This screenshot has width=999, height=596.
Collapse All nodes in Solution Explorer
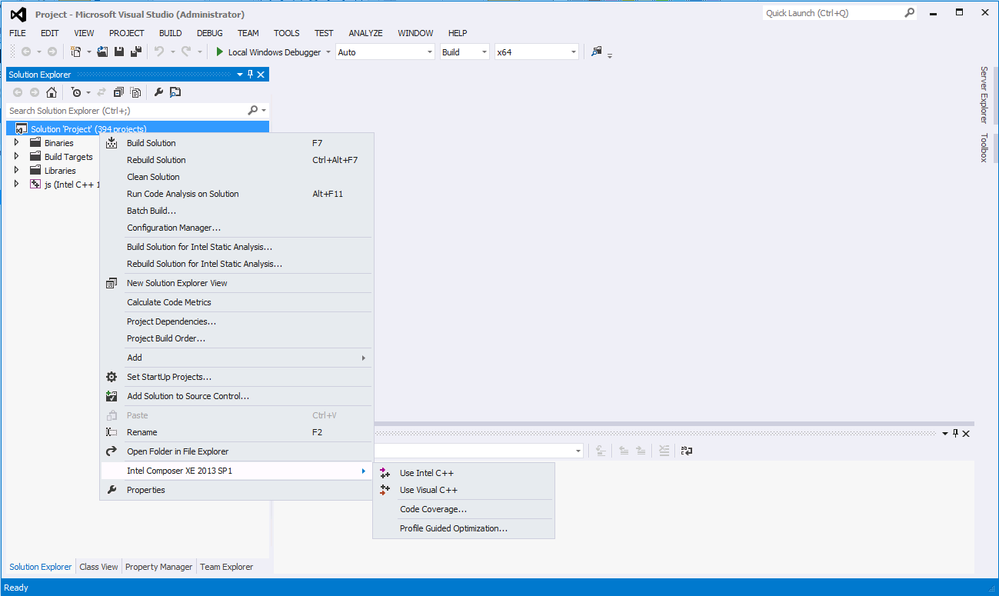pos(119,92)
